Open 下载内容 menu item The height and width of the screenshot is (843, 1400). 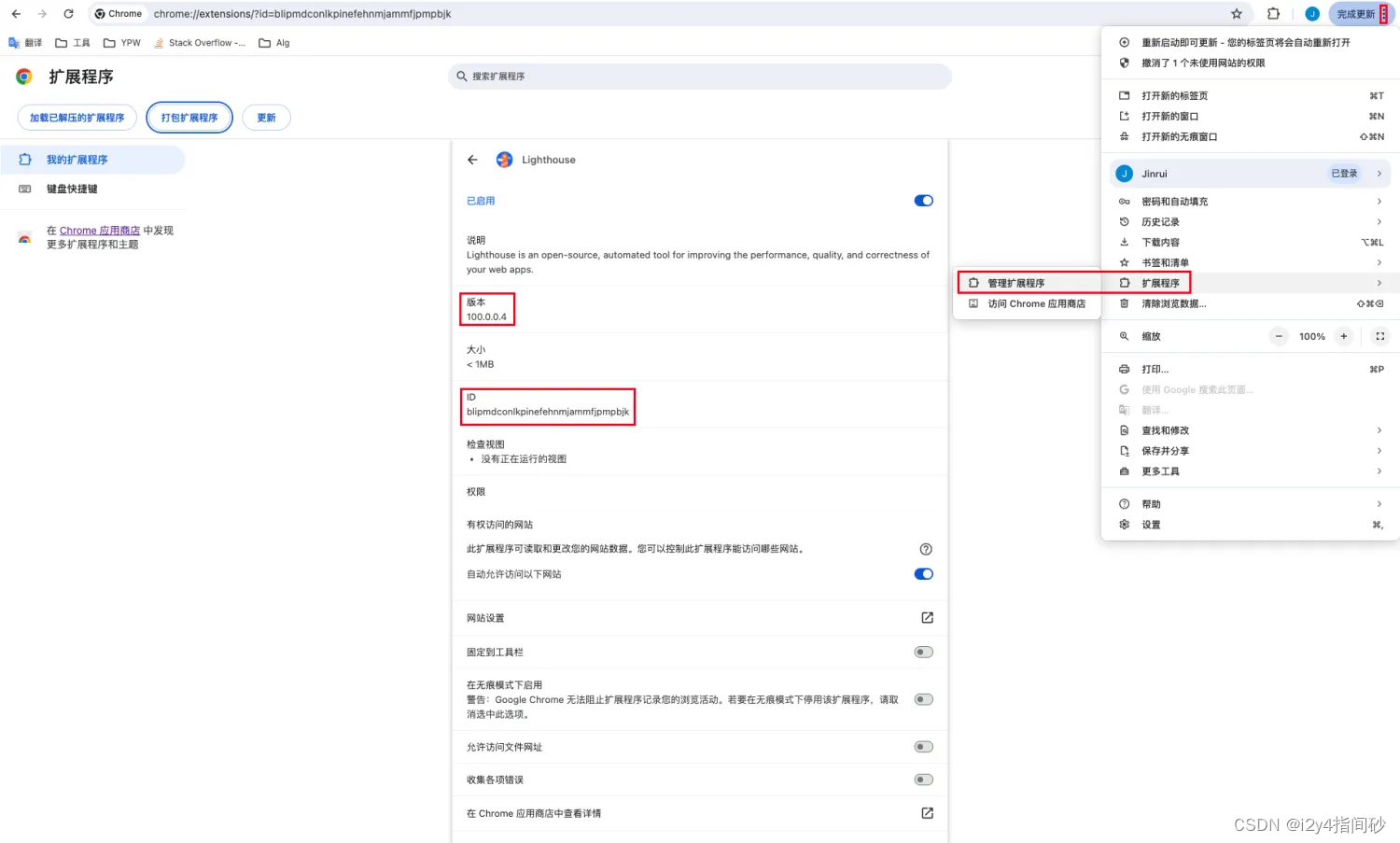(1251, 243)
